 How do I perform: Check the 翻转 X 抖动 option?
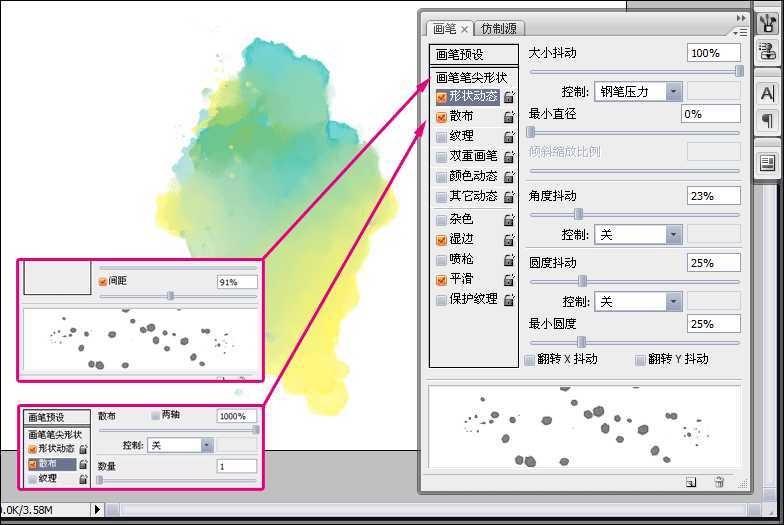[x=530, y=360]
